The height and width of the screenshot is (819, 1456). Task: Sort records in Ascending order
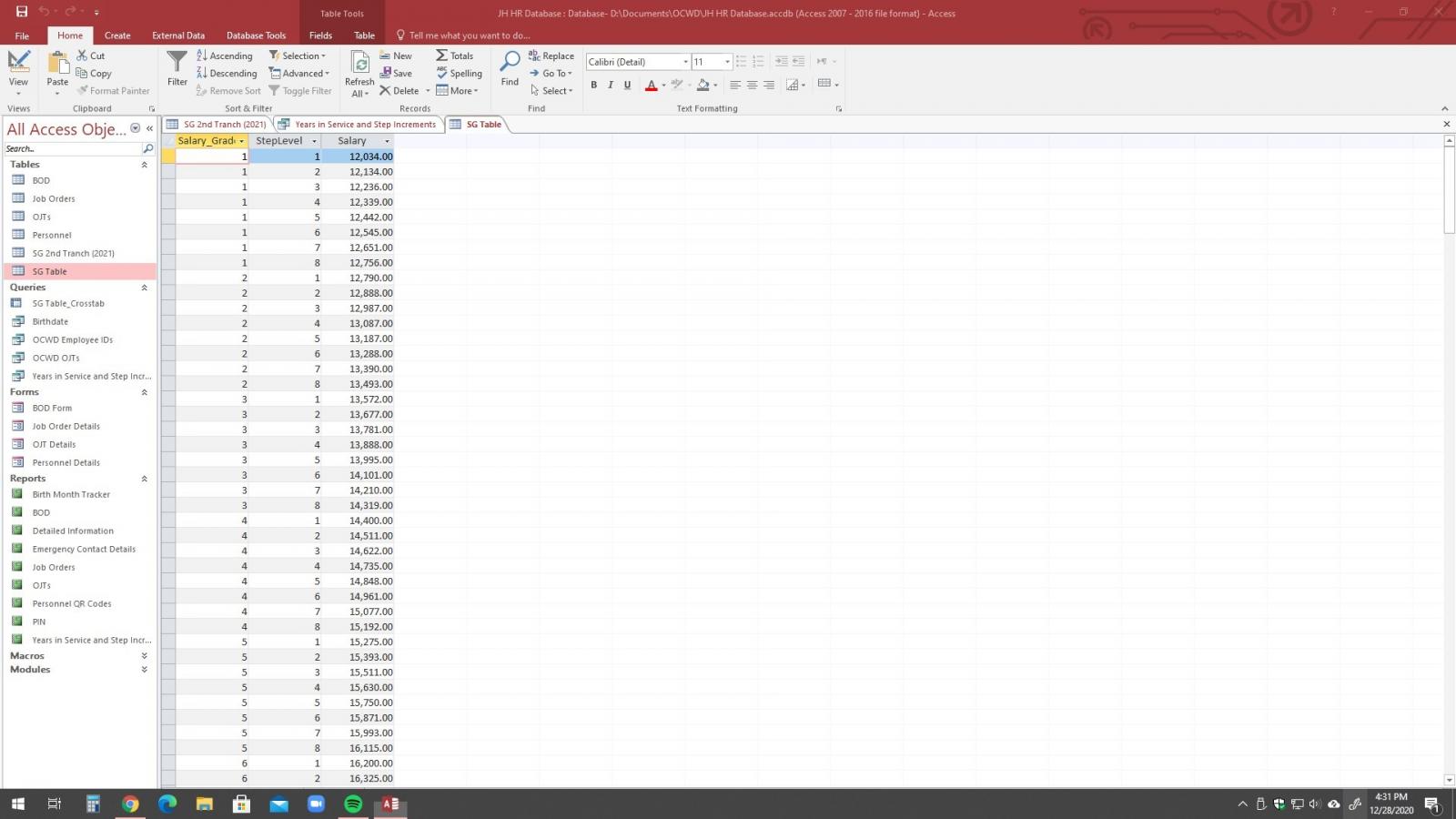point(225,56)
